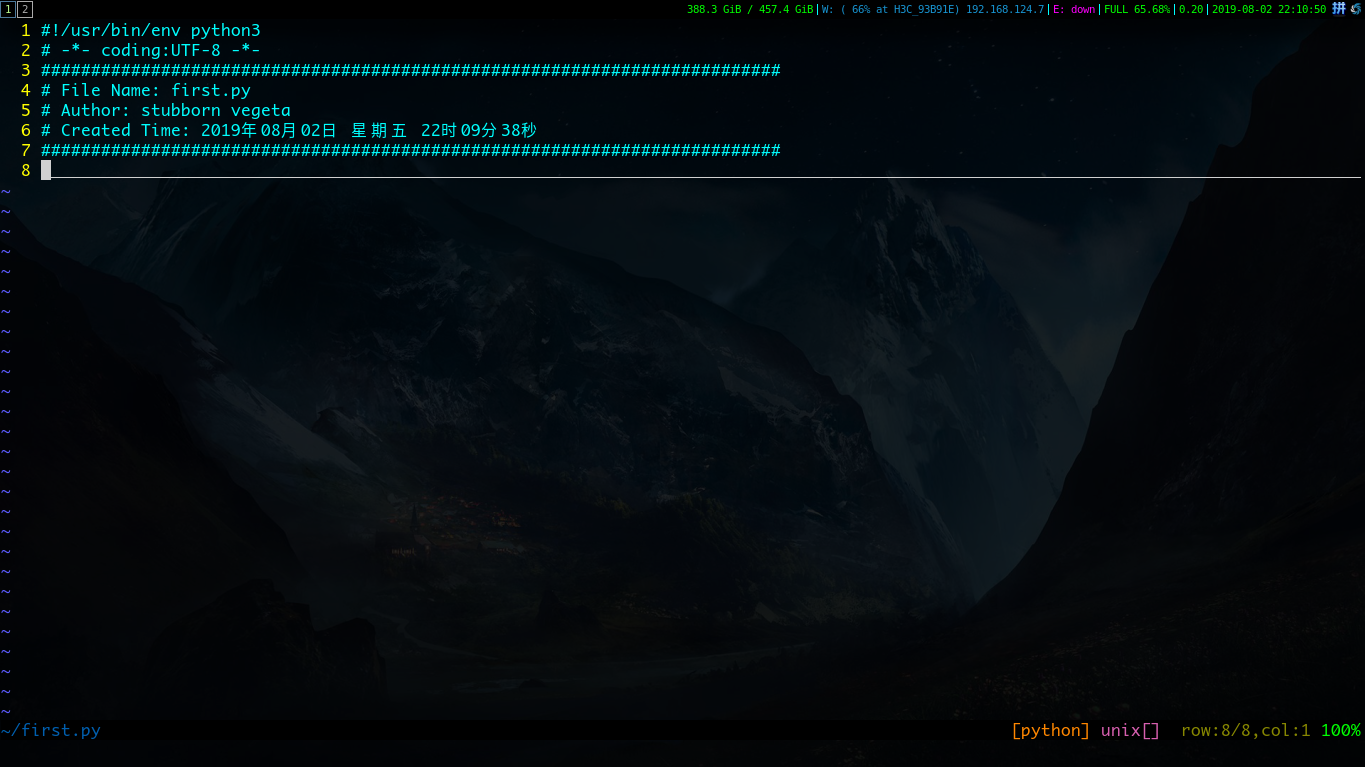Click the 'E: down' ethernet status
1365x767 pixels.
[x=1074, y=9]
